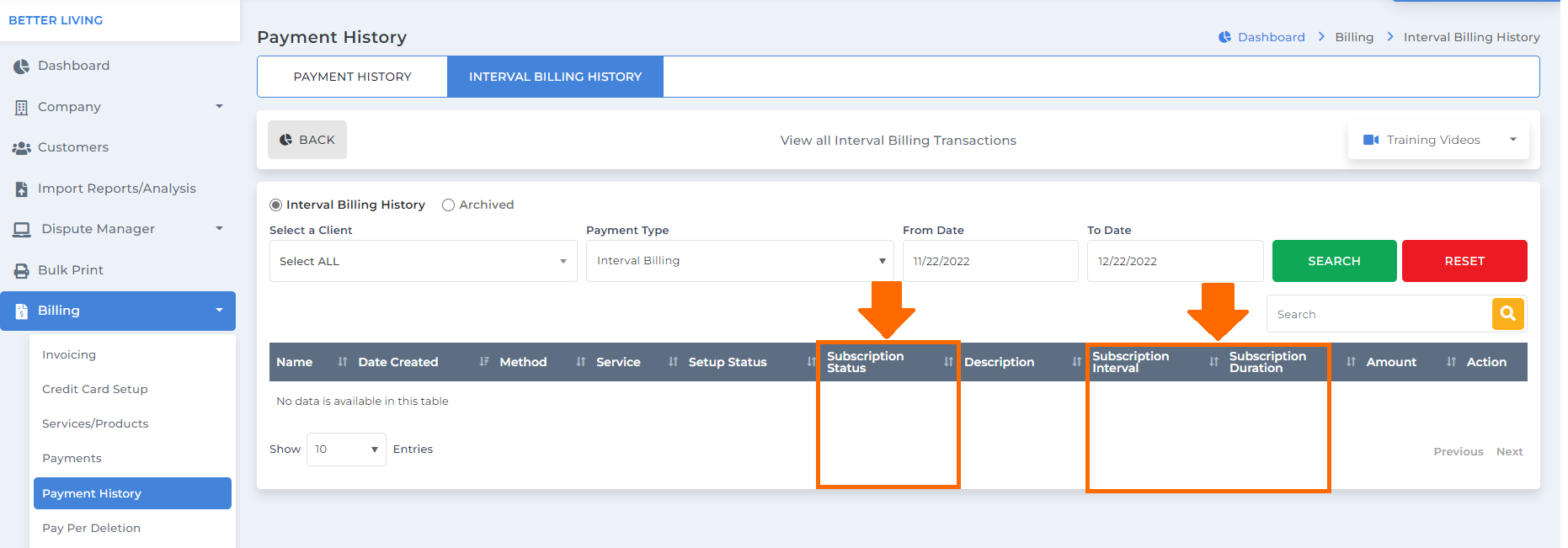Image resolution: width=1568 pixels, height=548 pixels.
Task: Sort by Subscription Duration sort icon
Action: tap(1351, 362)
